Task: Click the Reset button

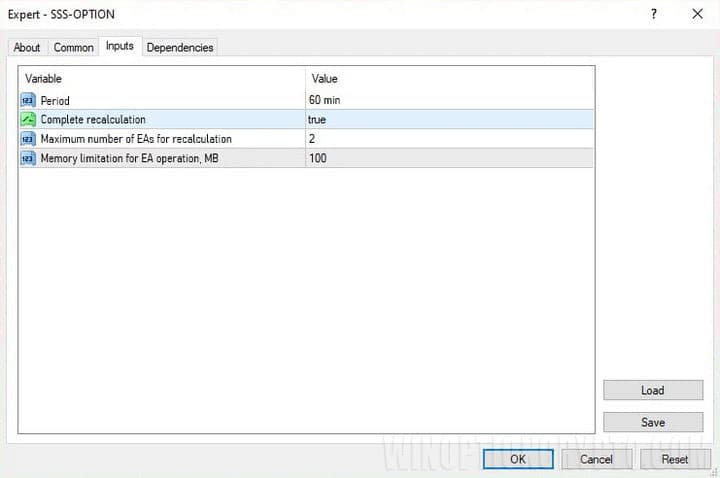Action: 674,459
